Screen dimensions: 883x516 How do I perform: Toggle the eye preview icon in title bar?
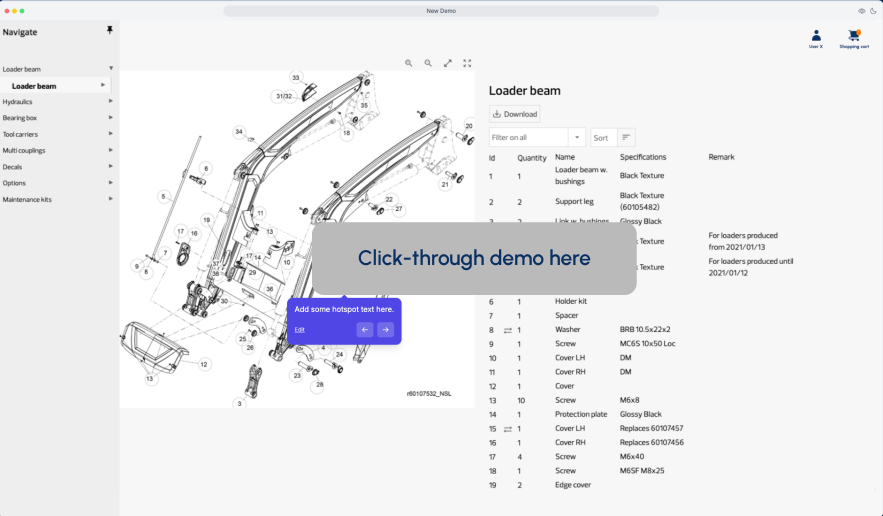point(862,11)
